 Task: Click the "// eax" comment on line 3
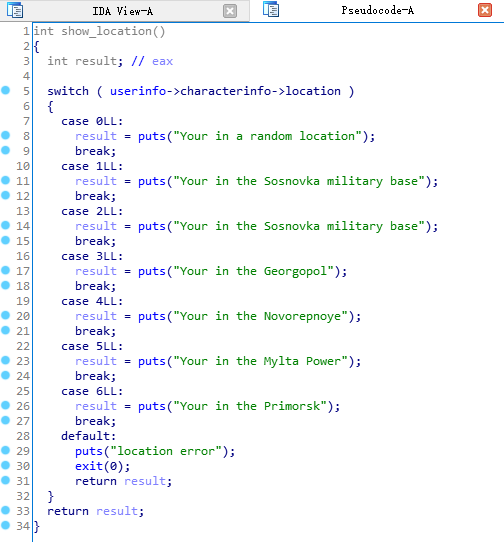coord(152,61)
